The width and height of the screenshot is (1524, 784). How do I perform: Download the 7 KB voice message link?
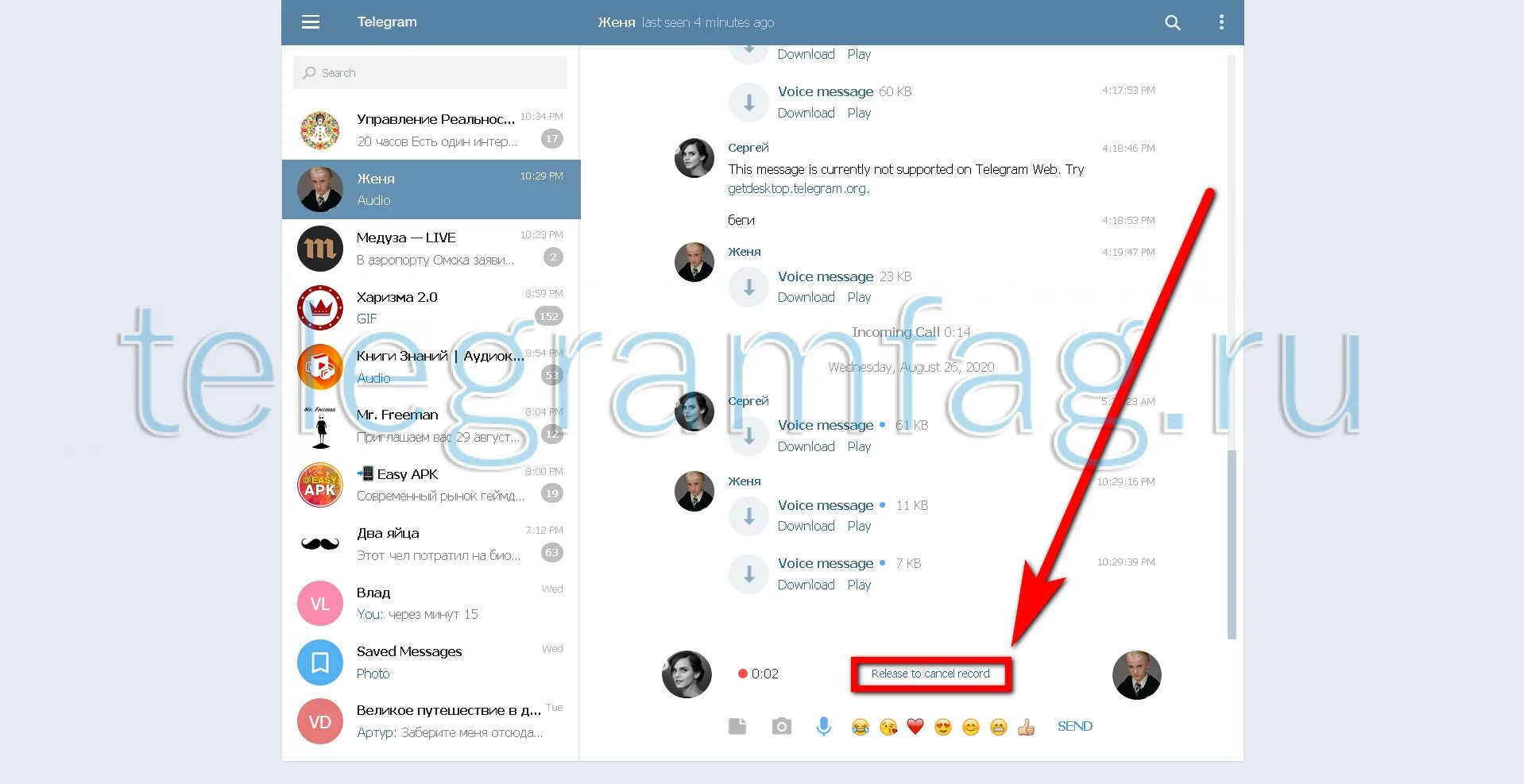[x=806, y=585]
